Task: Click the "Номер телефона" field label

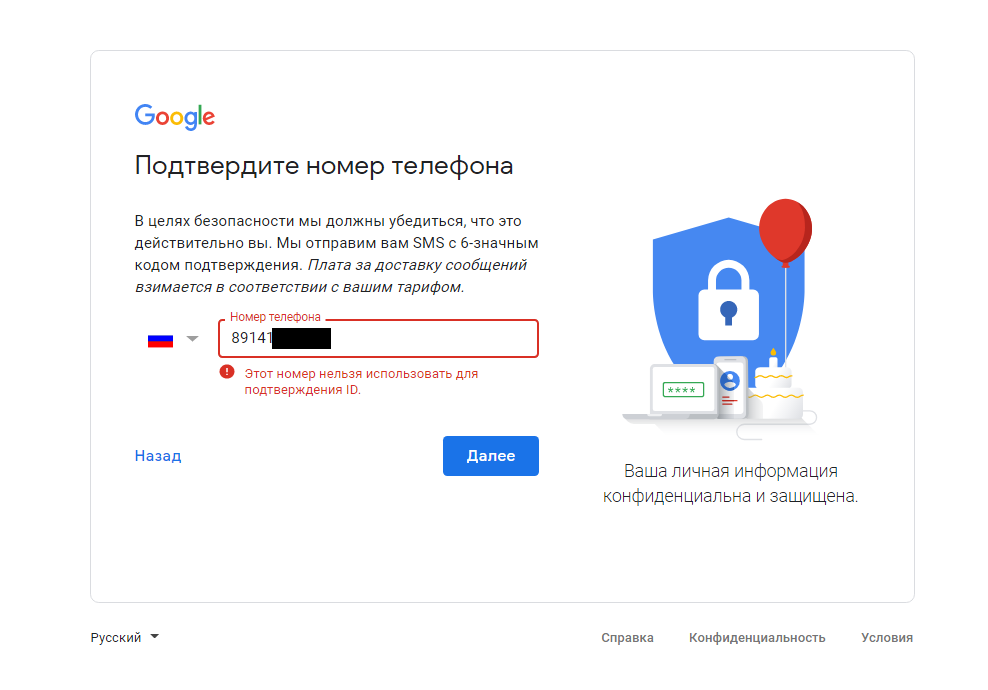Action: 275,317
